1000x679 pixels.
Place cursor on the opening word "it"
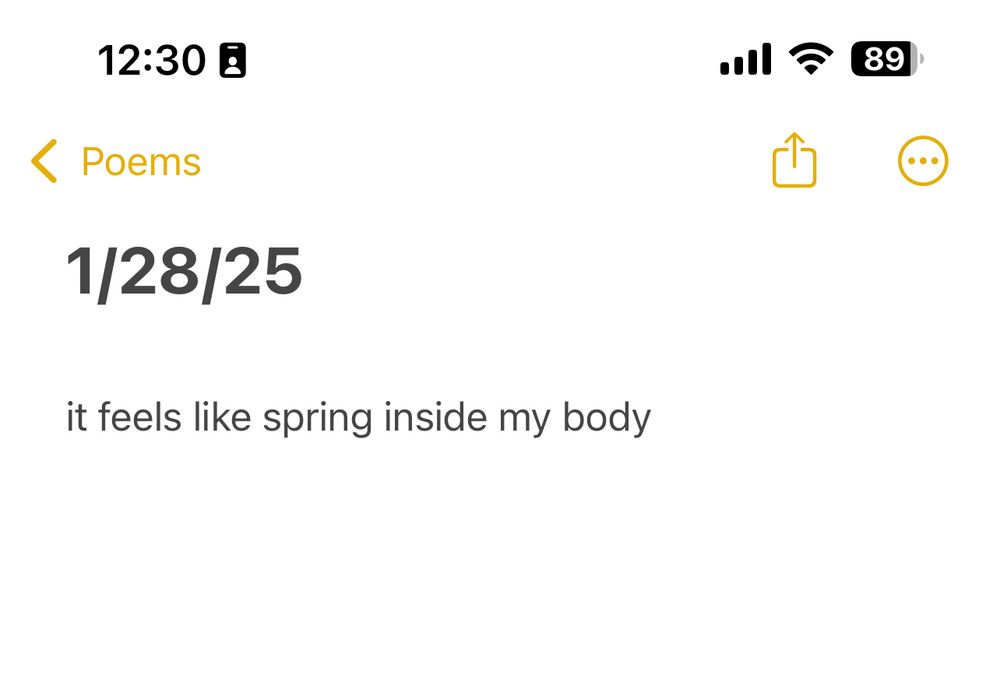pos(77,417)
